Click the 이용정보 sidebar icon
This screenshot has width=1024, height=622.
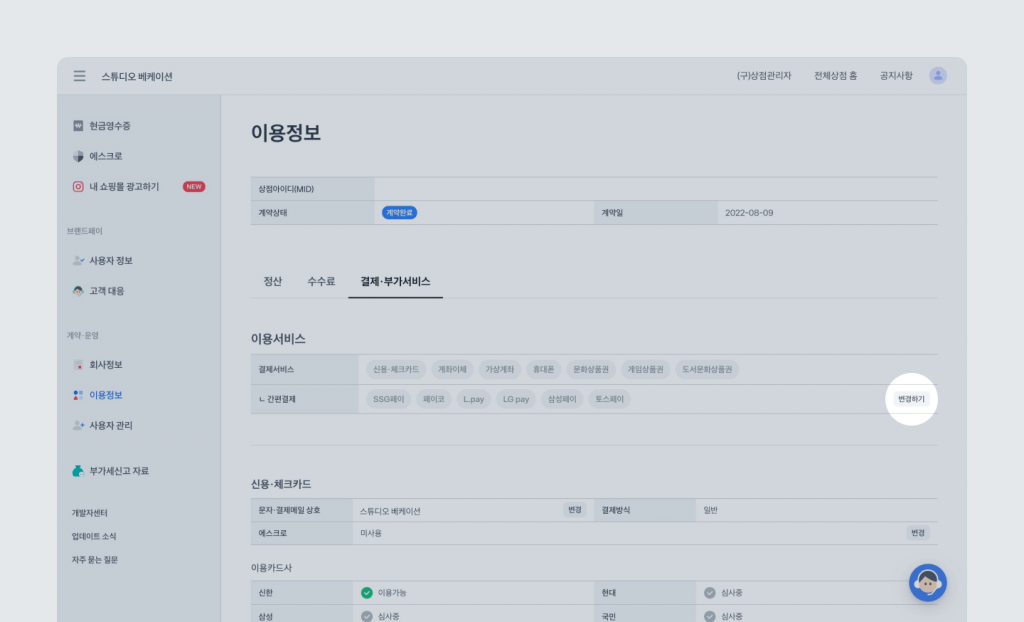pyautogui.click(x=78, y=395)
